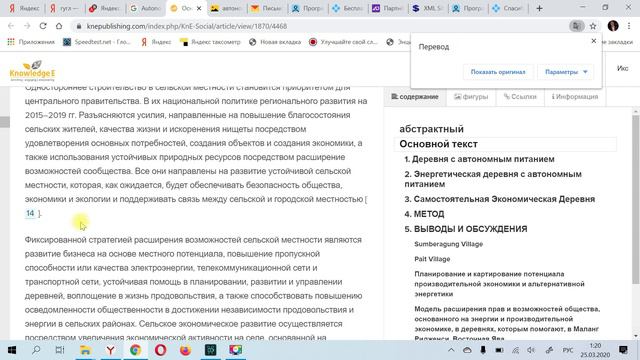This screenshot has width=640, height=360.
Task: Click the browser forward arrow
Action: point(27,26)
